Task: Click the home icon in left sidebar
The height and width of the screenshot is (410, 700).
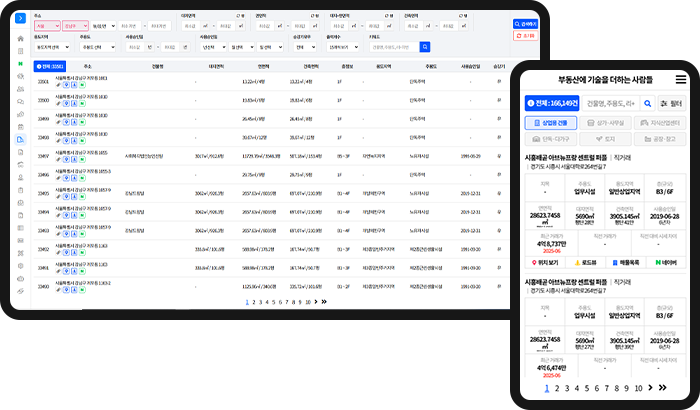Action: click(x=21, y=38)
